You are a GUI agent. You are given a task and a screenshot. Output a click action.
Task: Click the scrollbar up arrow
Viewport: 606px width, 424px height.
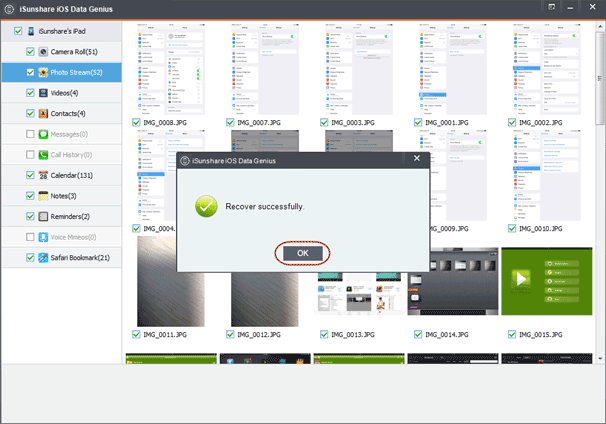pyautogui.click(x=600, y=27)
